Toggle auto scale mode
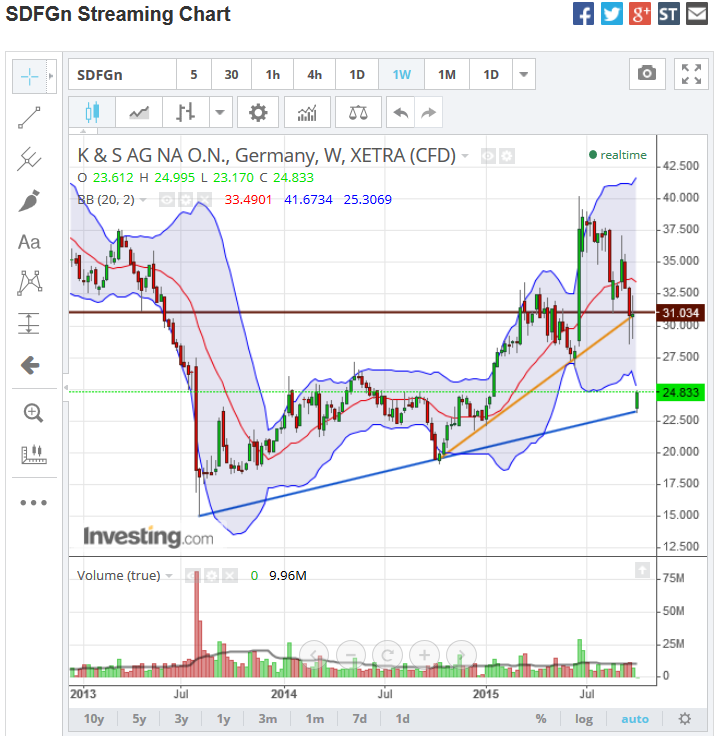715x736 pixels. [x=635, y=719]
